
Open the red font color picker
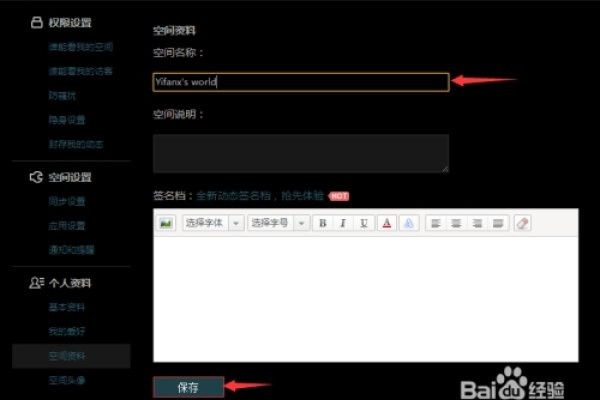(x=387, y=223)
